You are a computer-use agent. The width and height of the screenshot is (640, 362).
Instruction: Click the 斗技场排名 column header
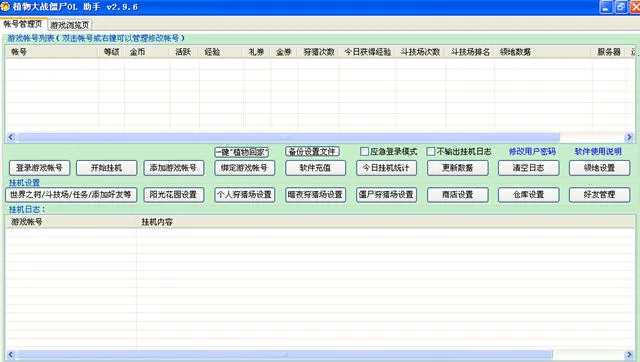(470, 52)
